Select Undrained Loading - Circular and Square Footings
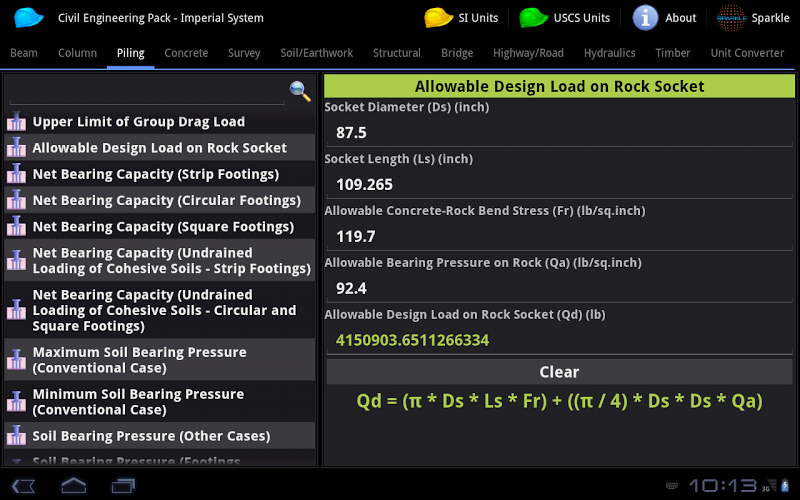 coord(159,310)
